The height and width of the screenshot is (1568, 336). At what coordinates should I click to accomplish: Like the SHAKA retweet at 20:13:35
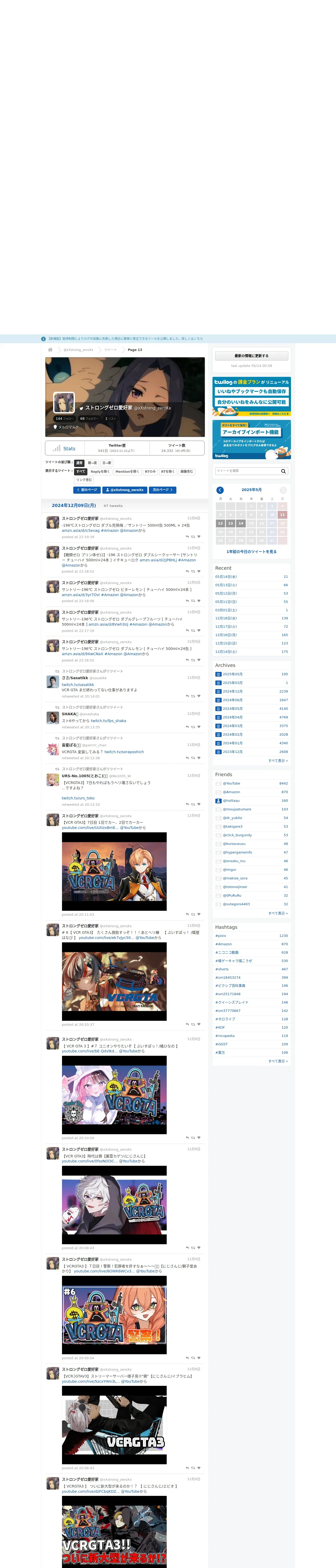(x=199, y=727)
